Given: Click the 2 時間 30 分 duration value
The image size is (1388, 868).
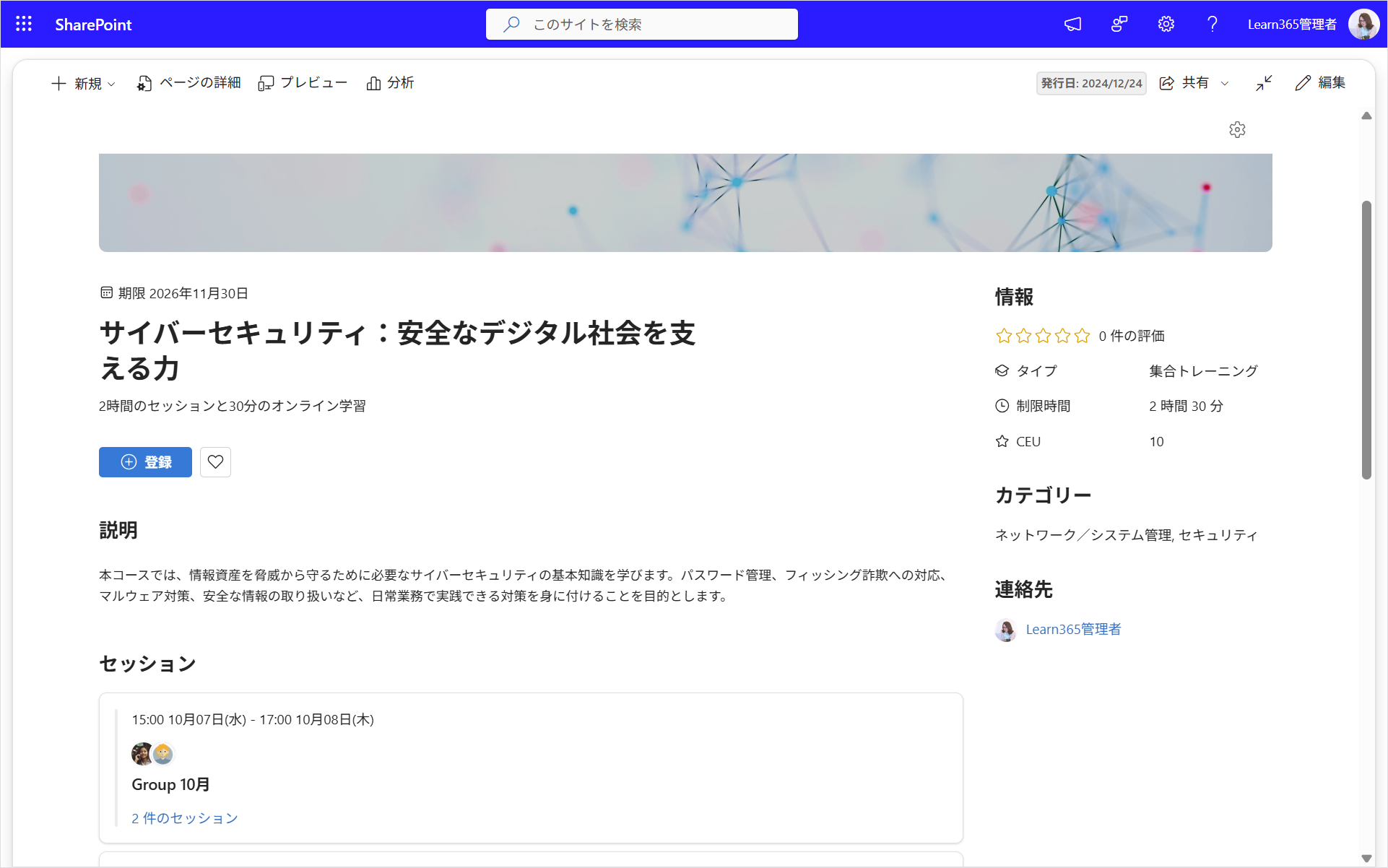Looking at the screenshot, I should 1186,406.
